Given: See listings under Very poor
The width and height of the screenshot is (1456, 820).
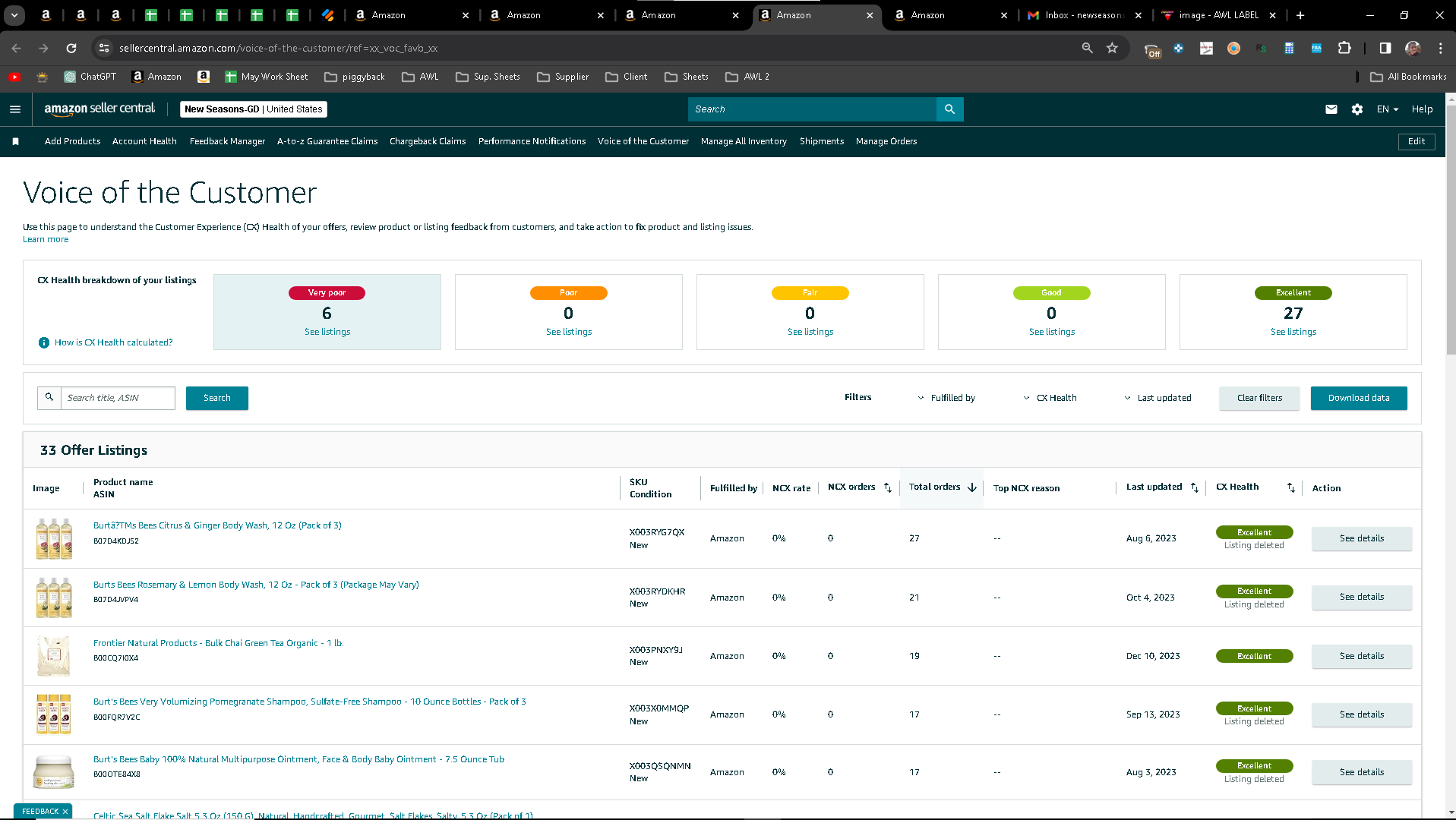Looking at the screenshot, I should click(327, 332).
